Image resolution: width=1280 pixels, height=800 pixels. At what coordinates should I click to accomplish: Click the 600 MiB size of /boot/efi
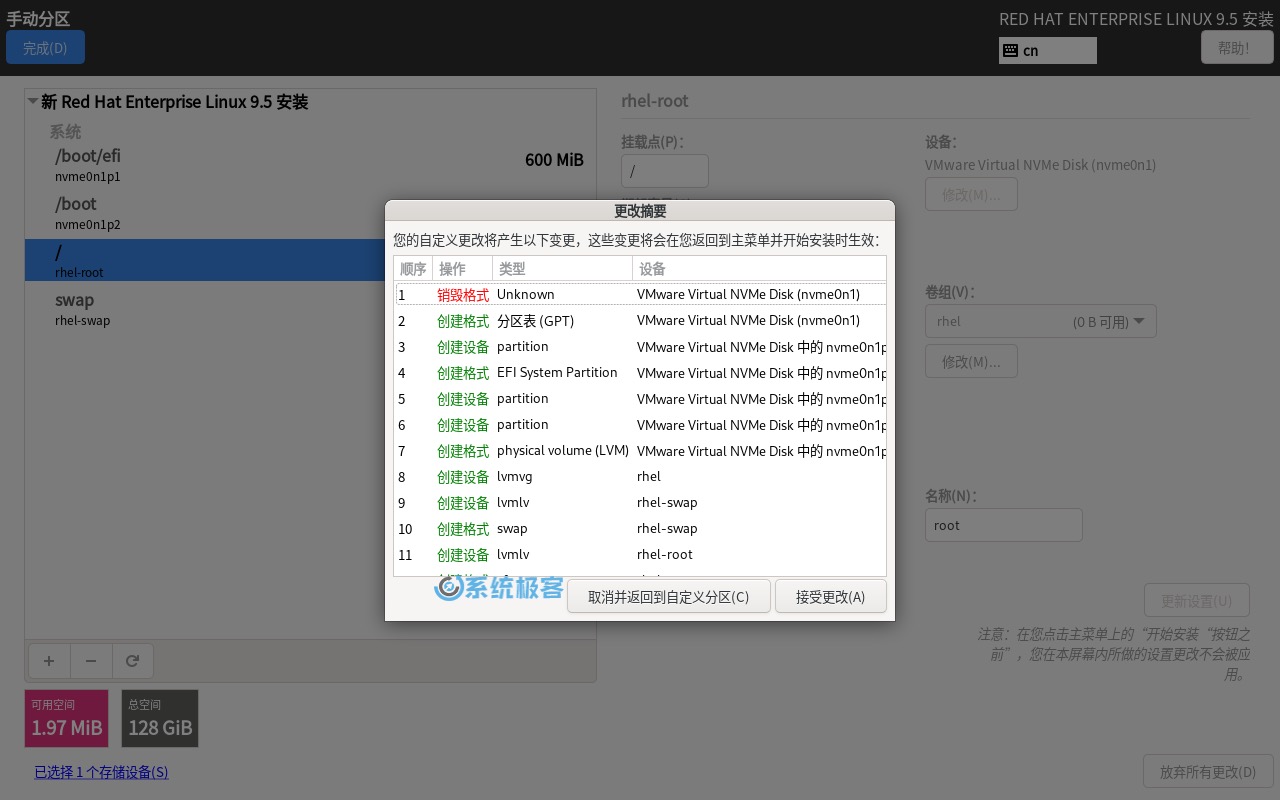click(x=554, y=160)
